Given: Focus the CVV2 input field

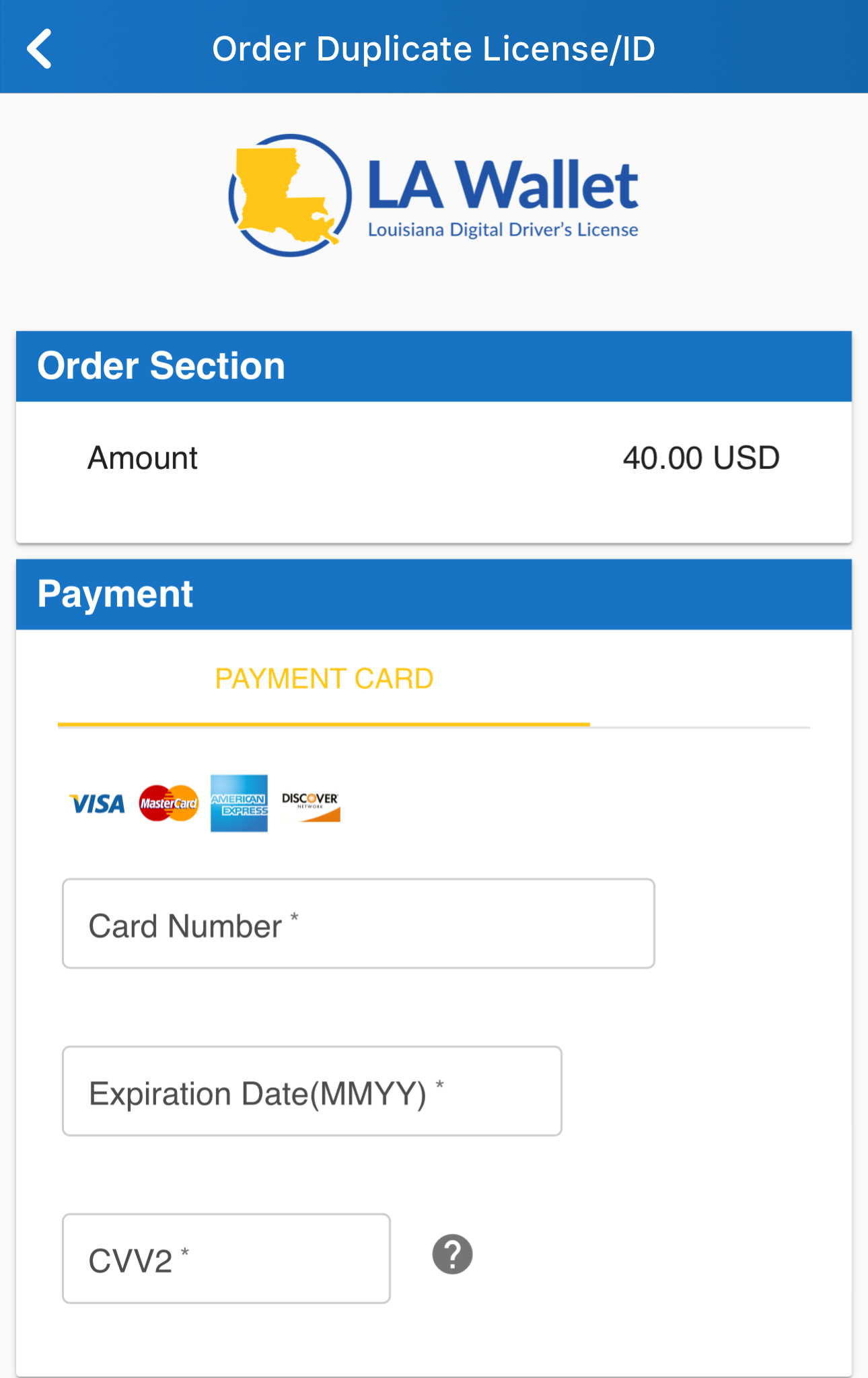Looking at the screenshot, I should point(226,1259).
